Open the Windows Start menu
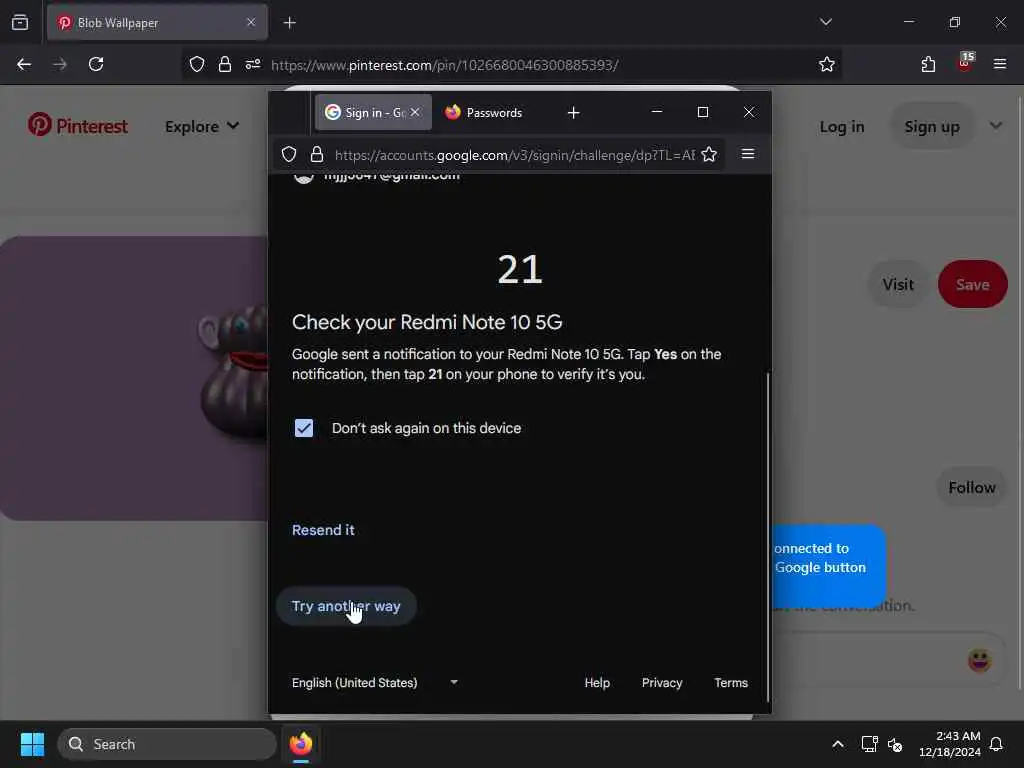This screenshot has height=768, width=1024. (x=32, y=744)
